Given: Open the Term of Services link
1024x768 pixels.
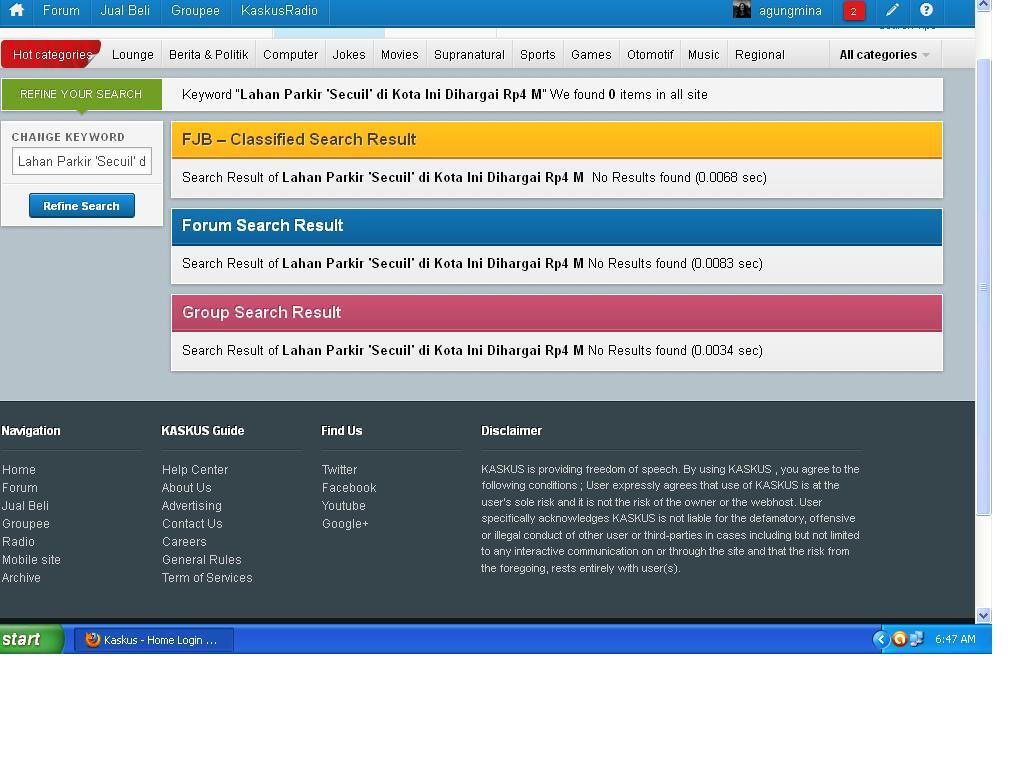Looking at the screenshot, I should click(207, 577).
